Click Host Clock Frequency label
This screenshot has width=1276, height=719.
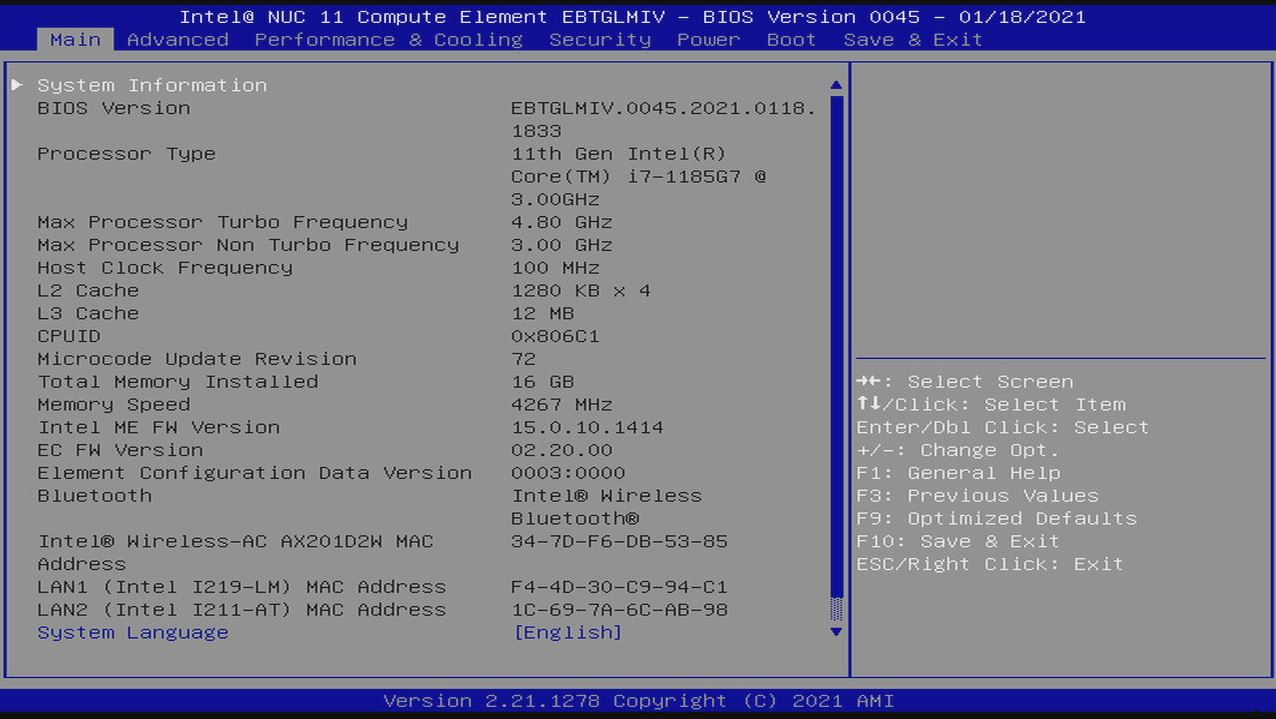(x=165, y=268)
